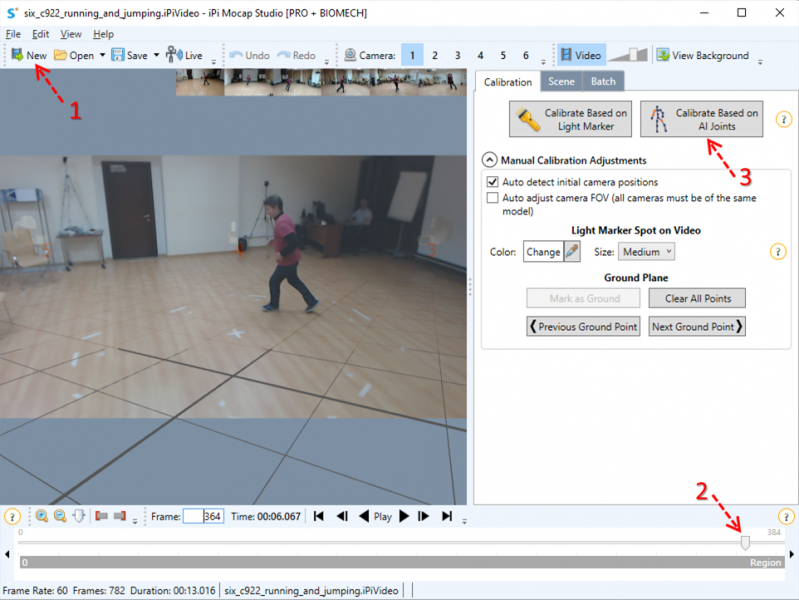The width and height of the screenshot is (799, 600).
Task: Open toolbar overflow after Camera numbers
Action: [543, 62]
